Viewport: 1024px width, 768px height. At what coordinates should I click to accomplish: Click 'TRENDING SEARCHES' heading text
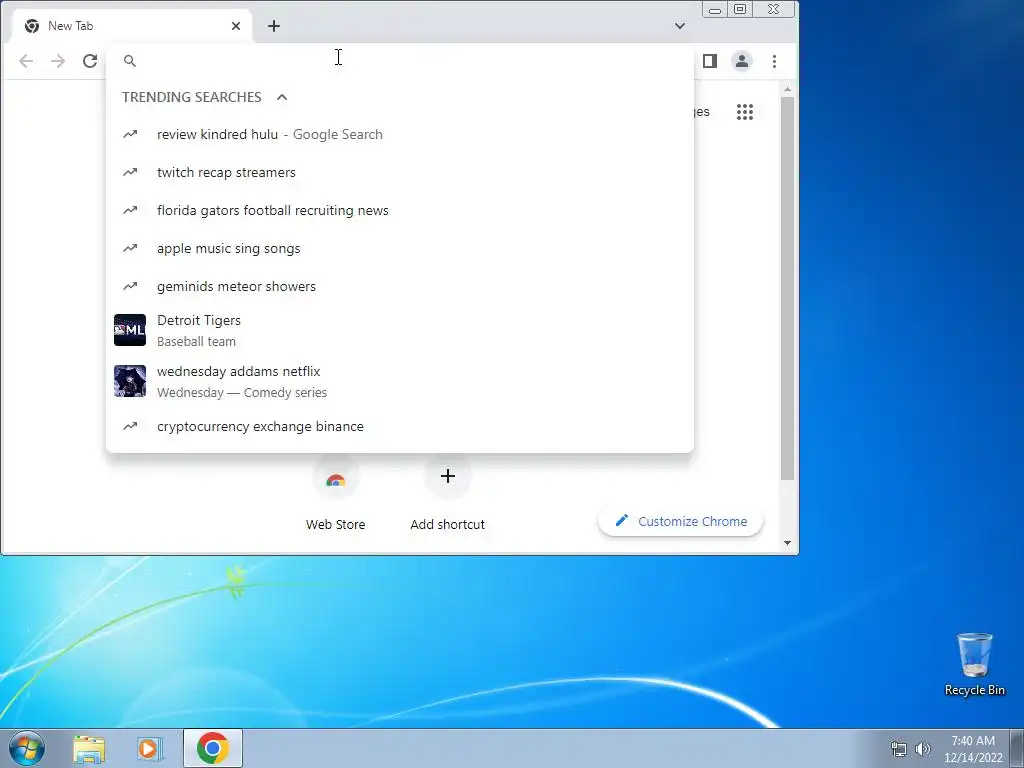point(191,97)
